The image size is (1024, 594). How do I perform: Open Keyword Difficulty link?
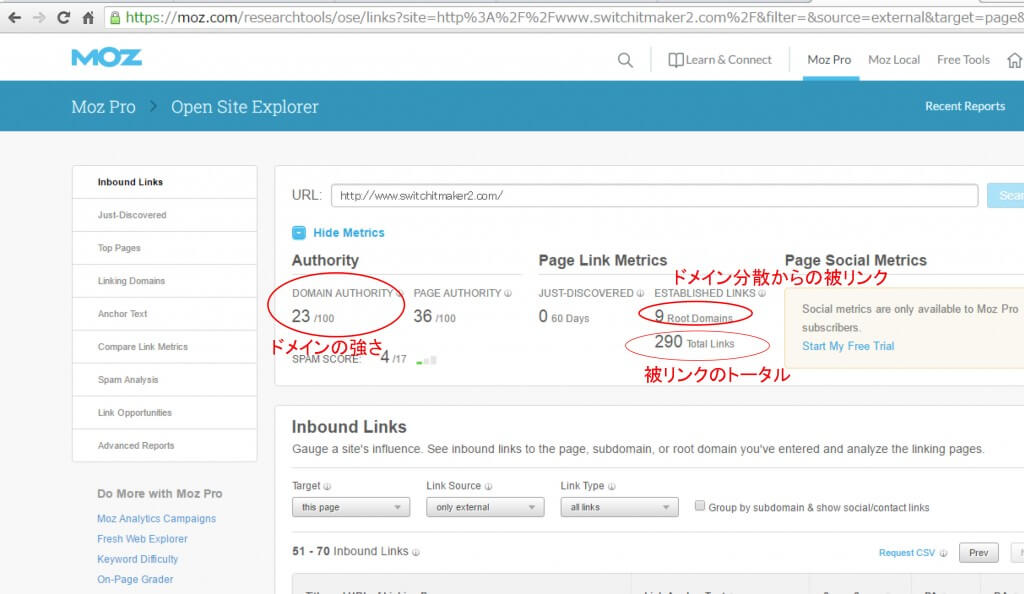[x=137, y=559]
